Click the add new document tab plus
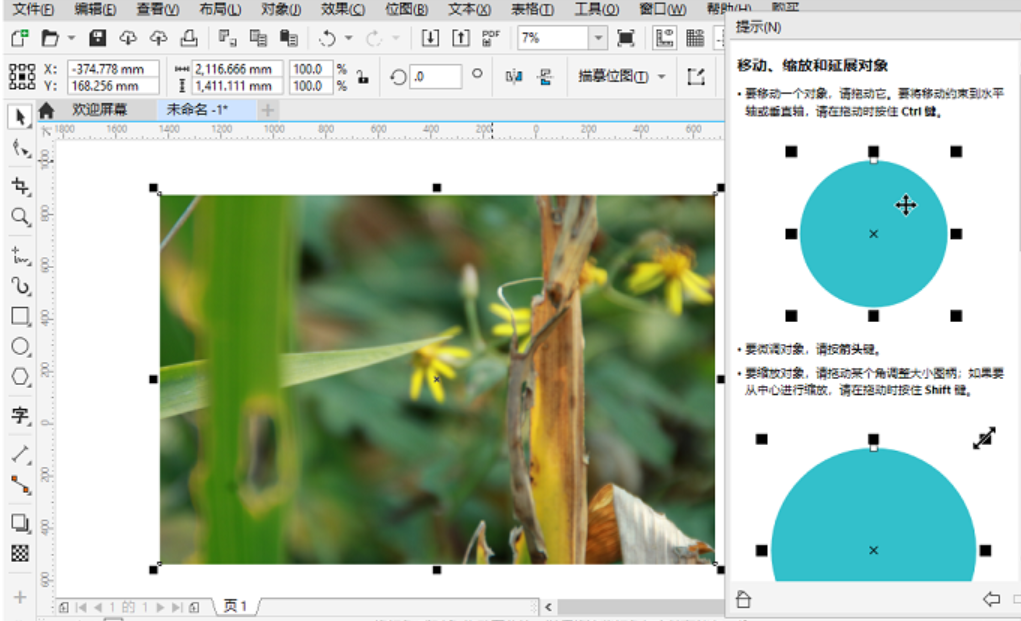The image size is (1021, 621). coord(268,110)
